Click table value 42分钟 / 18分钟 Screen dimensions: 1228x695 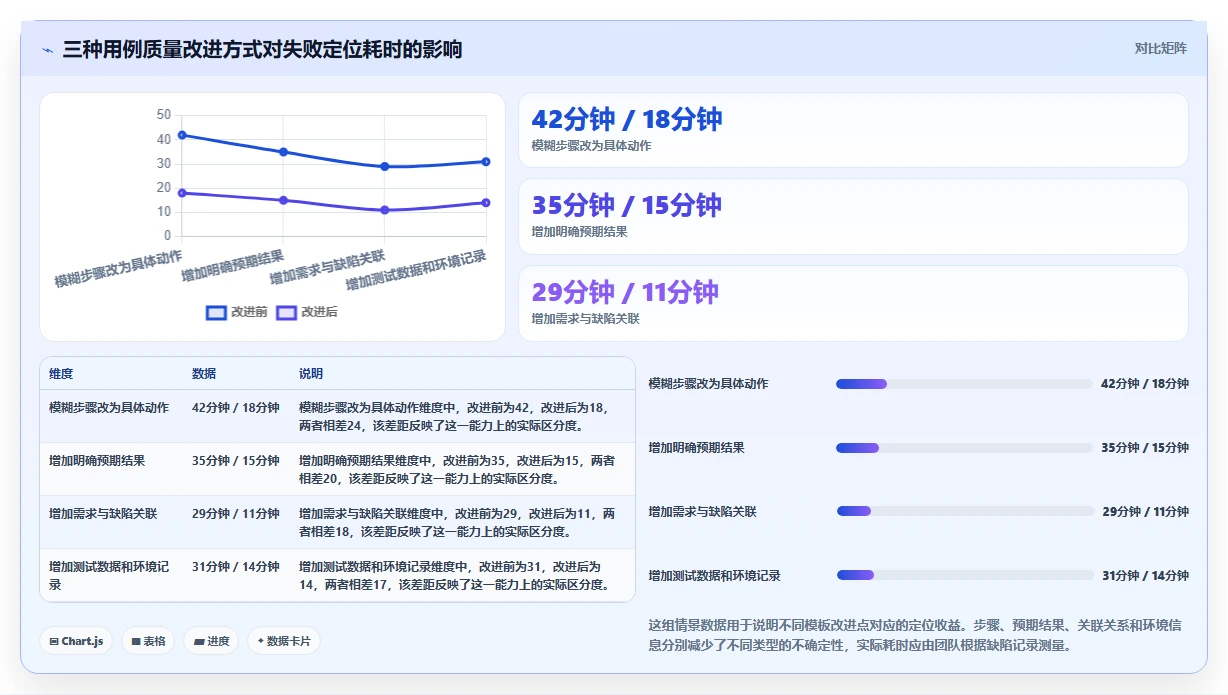236,408
